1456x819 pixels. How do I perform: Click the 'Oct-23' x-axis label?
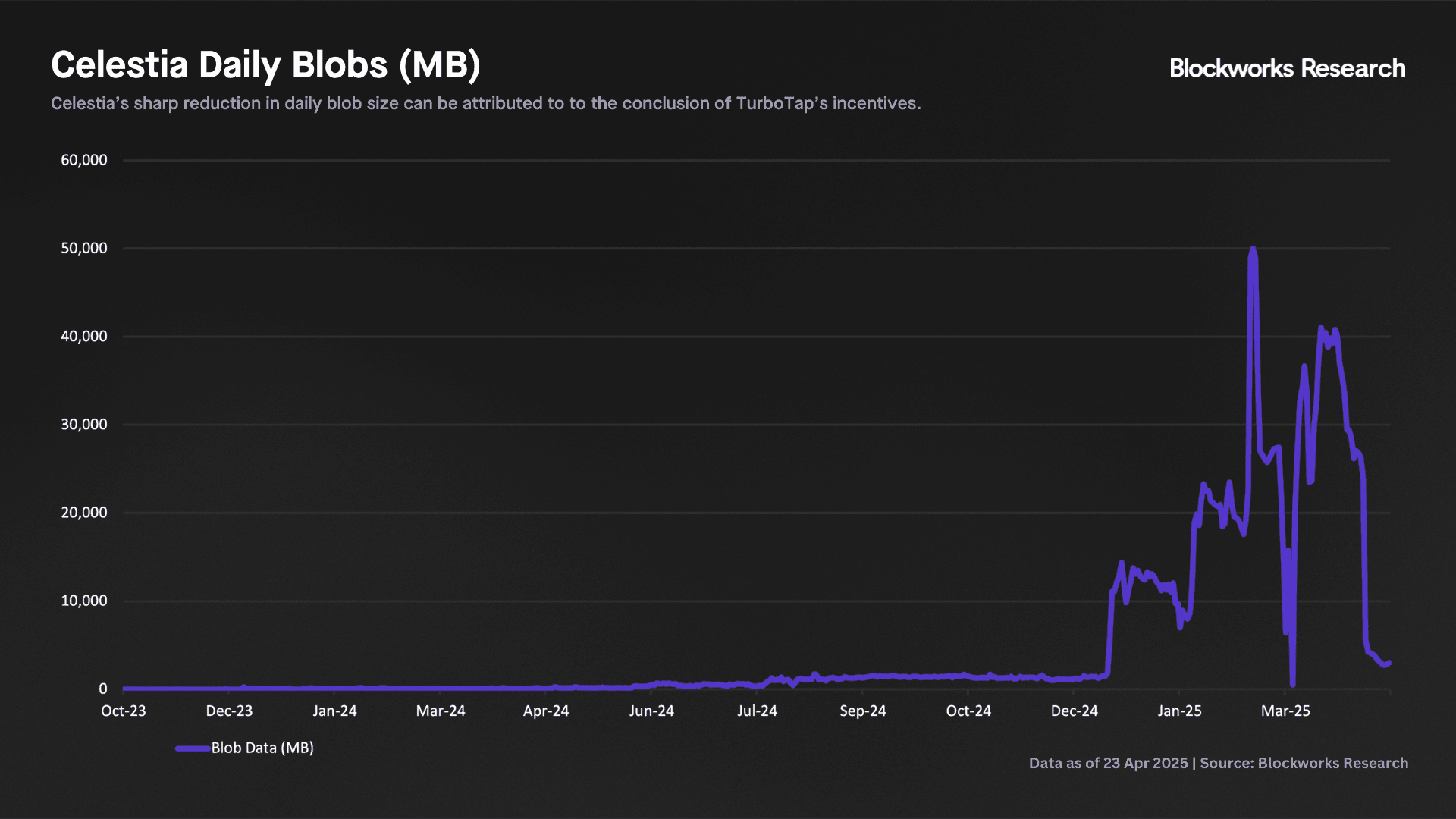(x=124, y=711)
